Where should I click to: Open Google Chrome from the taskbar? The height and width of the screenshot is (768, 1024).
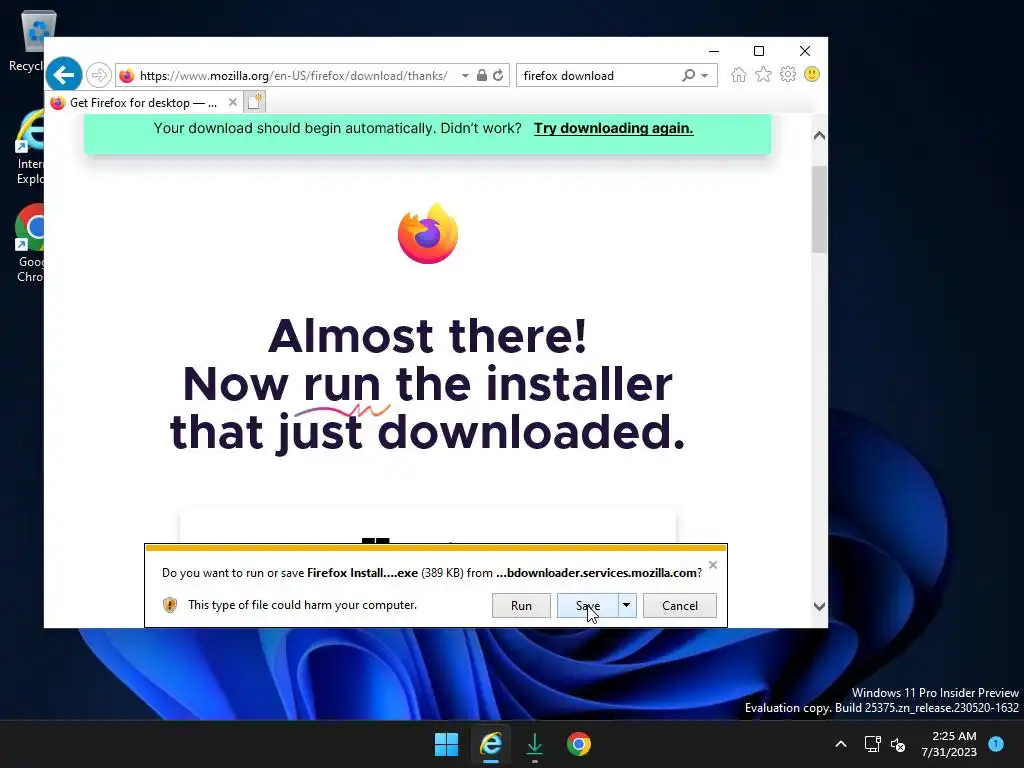click(x=579, y=744)
